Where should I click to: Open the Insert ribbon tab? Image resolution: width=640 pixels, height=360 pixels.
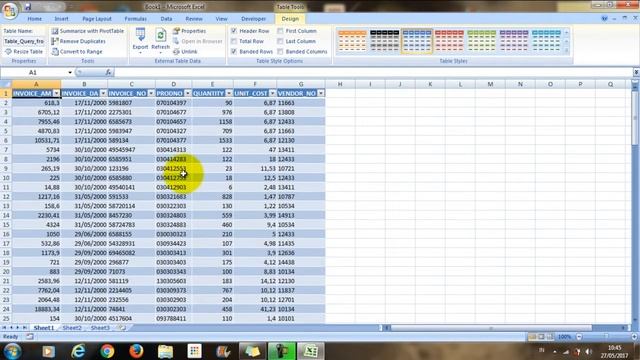62,19
